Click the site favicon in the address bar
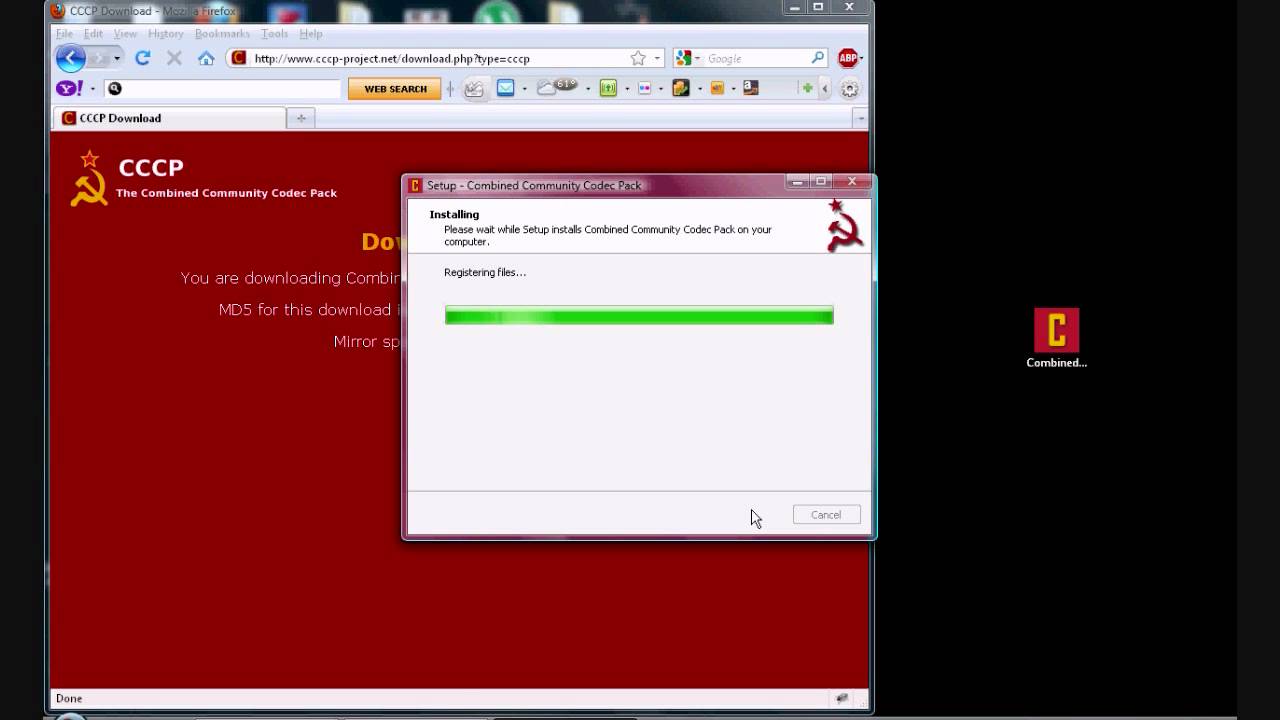1280x720 pixels. (x=239, y=58)
